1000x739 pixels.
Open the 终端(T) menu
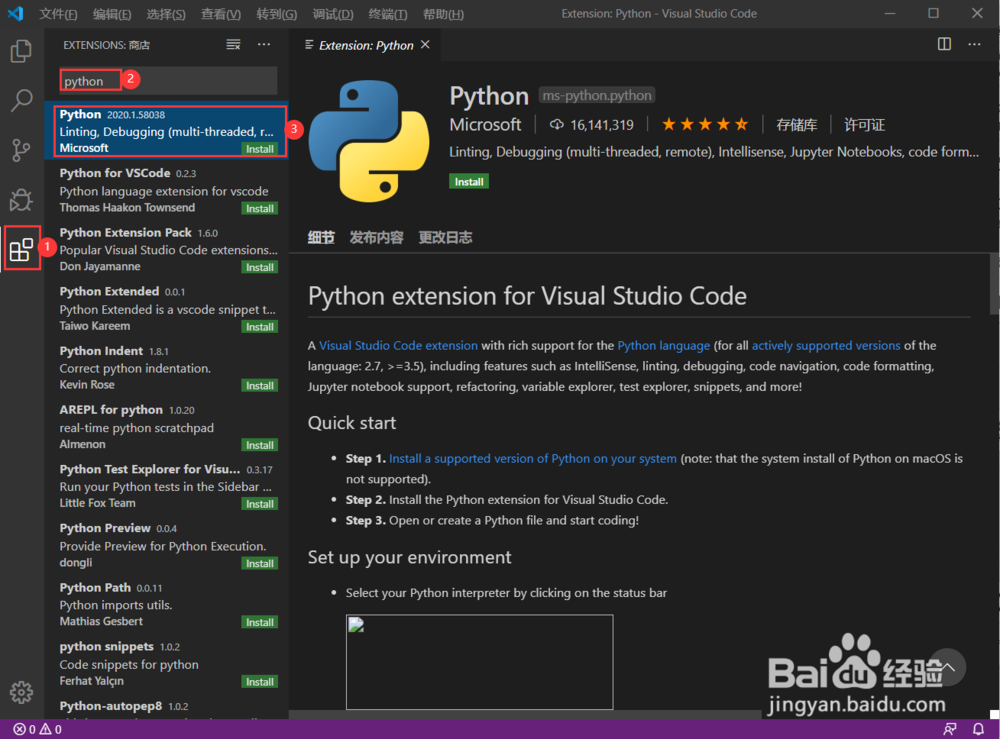(x=388, y=14)
